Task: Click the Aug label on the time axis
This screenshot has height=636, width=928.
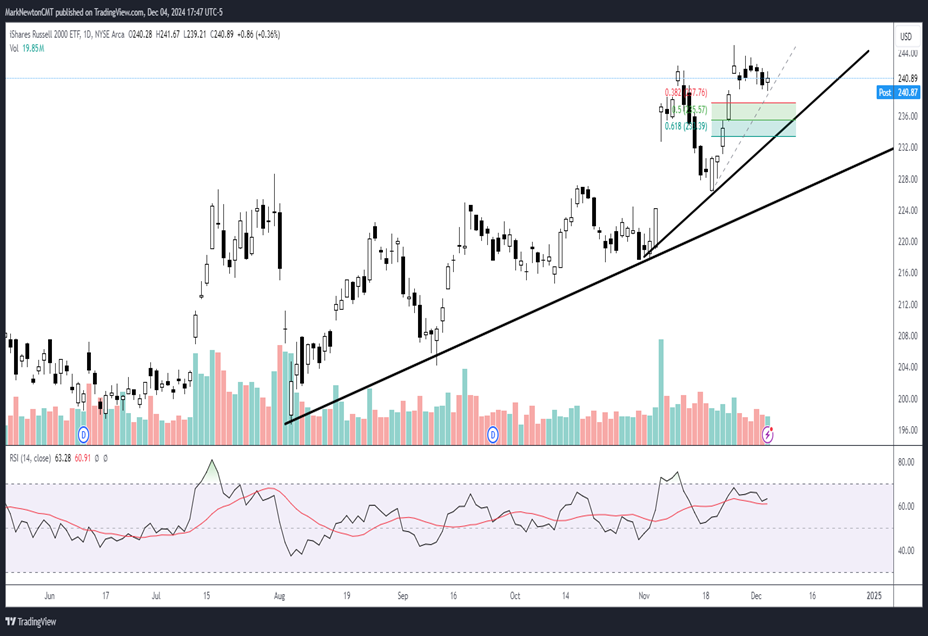Action: click(279, 595)
